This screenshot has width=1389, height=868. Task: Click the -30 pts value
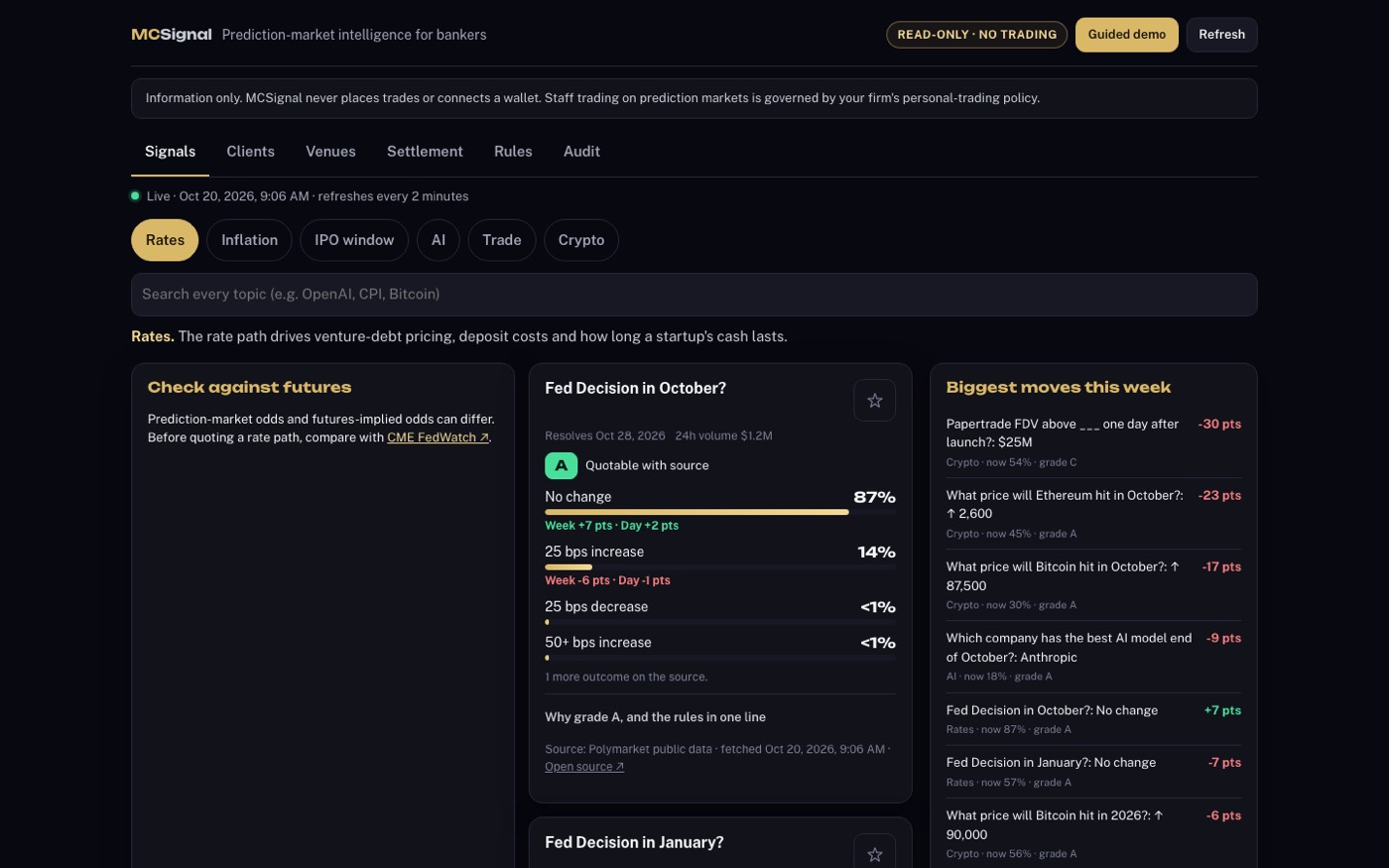1219,425
